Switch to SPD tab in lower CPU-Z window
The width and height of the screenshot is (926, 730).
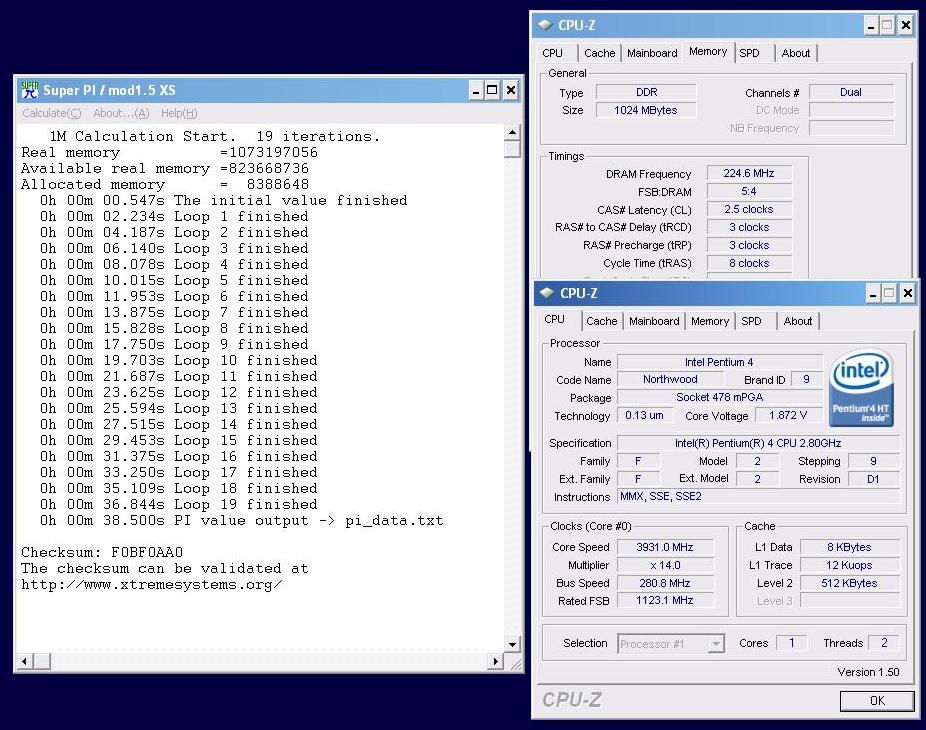point(751,321)
